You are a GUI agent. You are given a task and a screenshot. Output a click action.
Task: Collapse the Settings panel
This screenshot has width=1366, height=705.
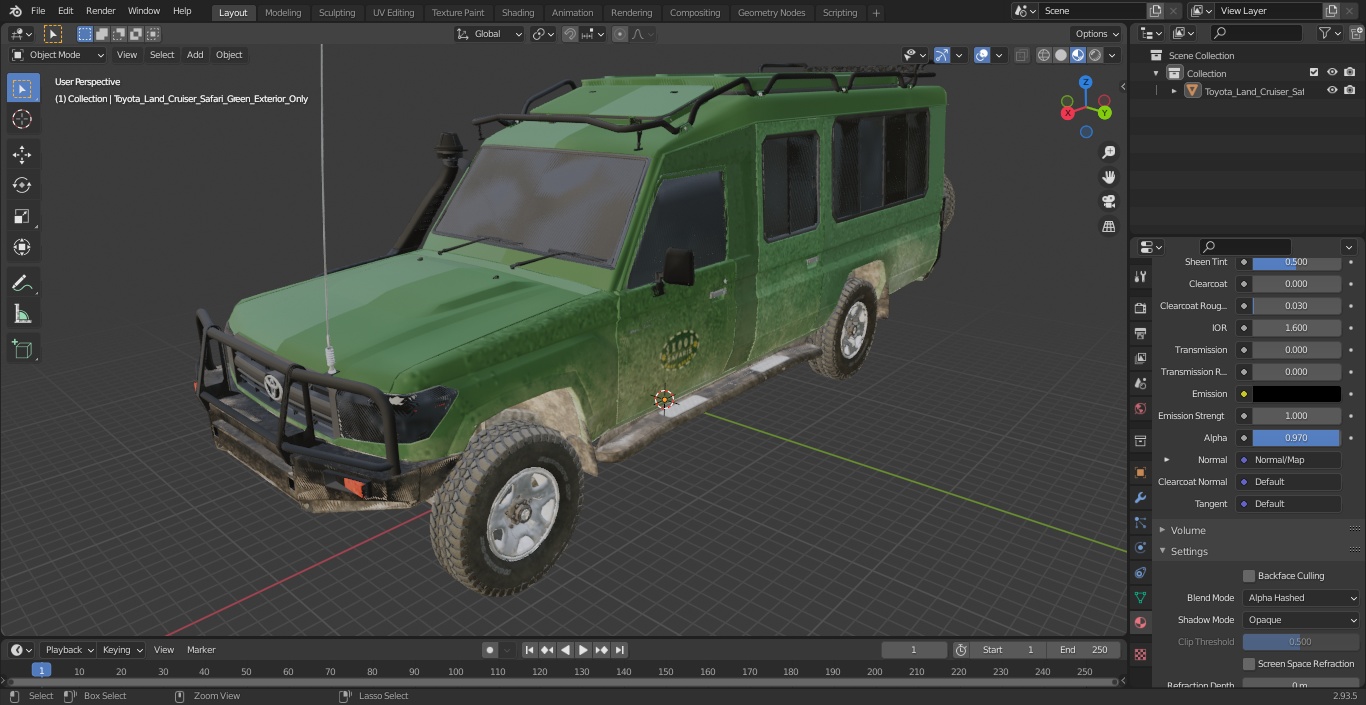pos(1188,551)
